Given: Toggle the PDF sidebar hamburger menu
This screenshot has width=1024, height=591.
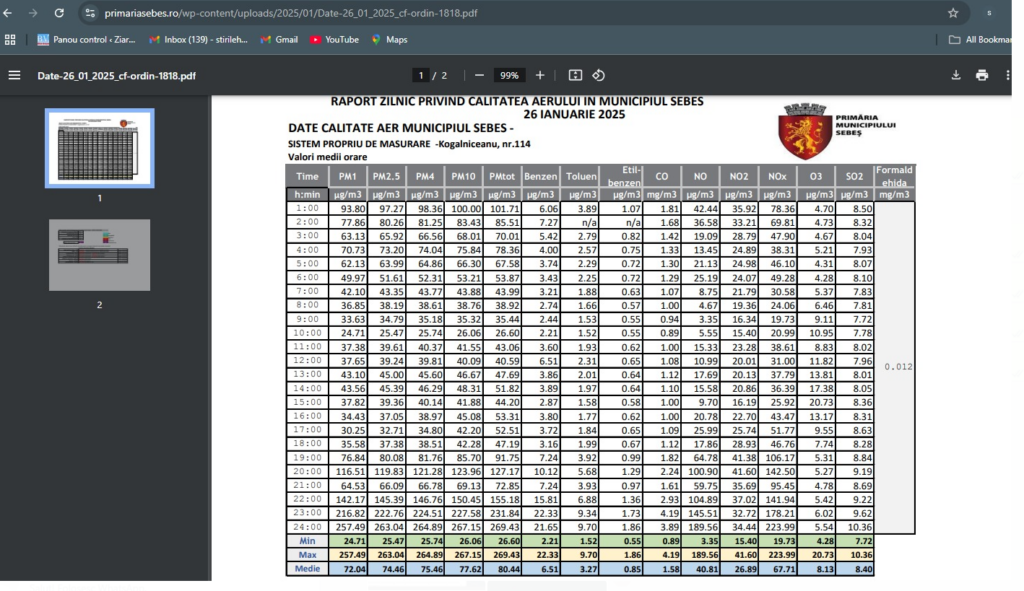Looking at the screenshot, I should (x=14, y=75).
